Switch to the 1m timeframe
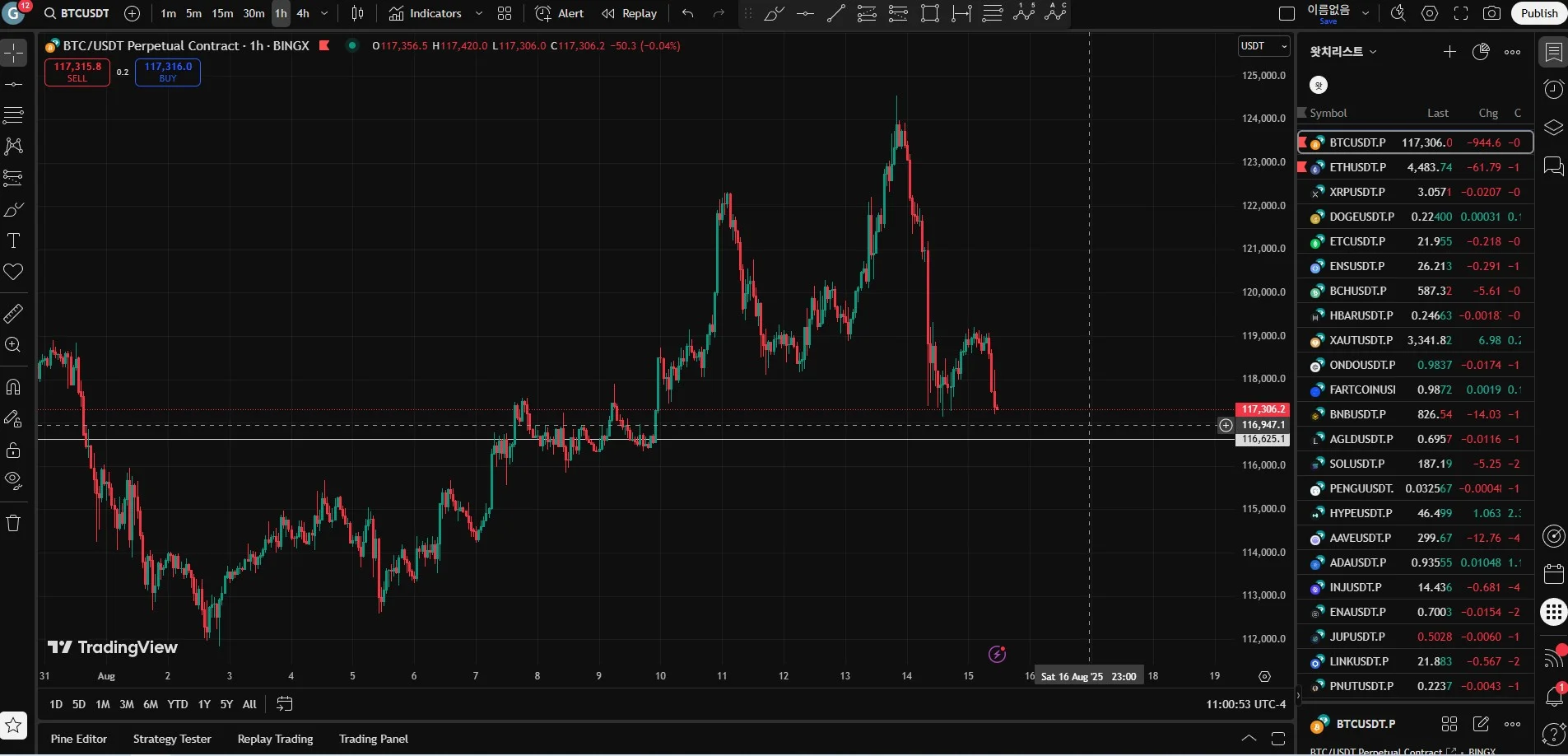The image size is (1568, 756). click(168, 13)
